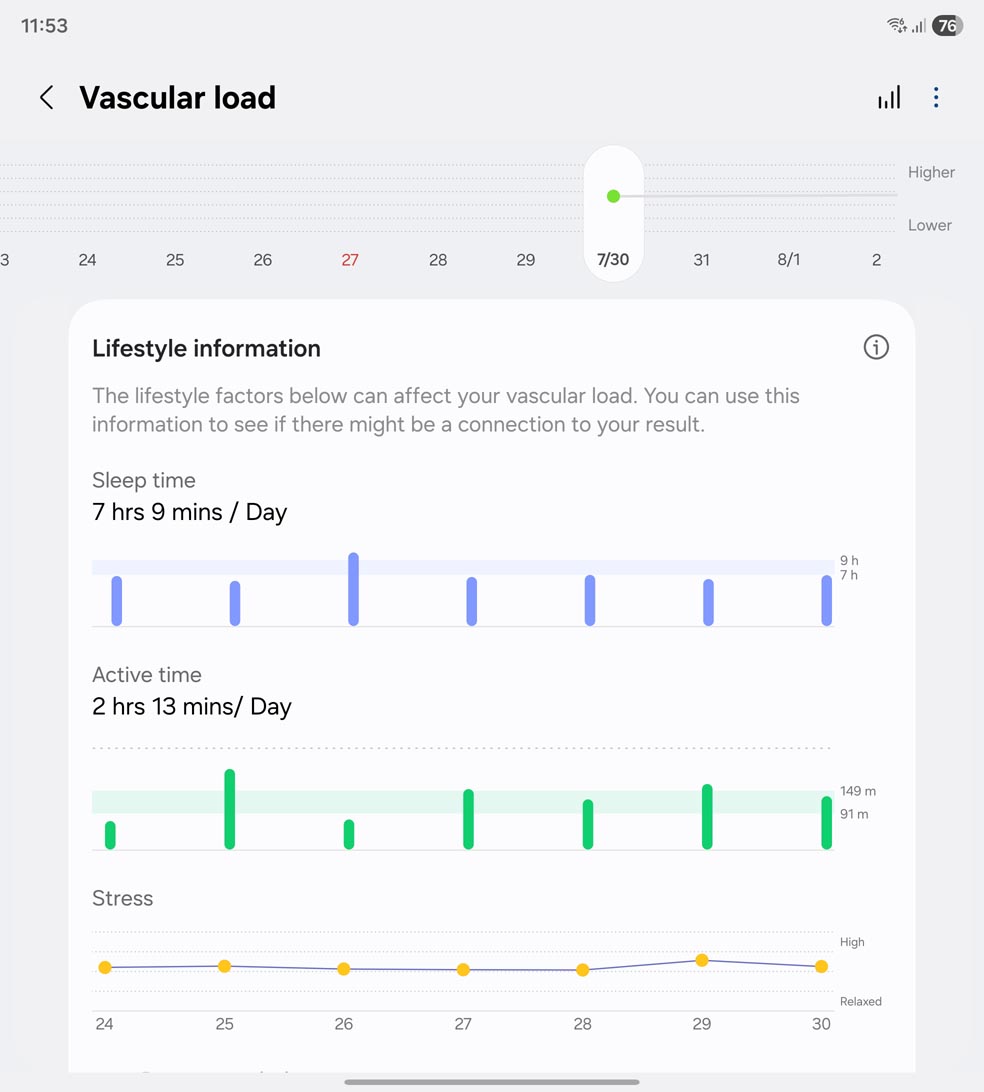Select date 8/1 on the timeline

[x=789, y=260]
